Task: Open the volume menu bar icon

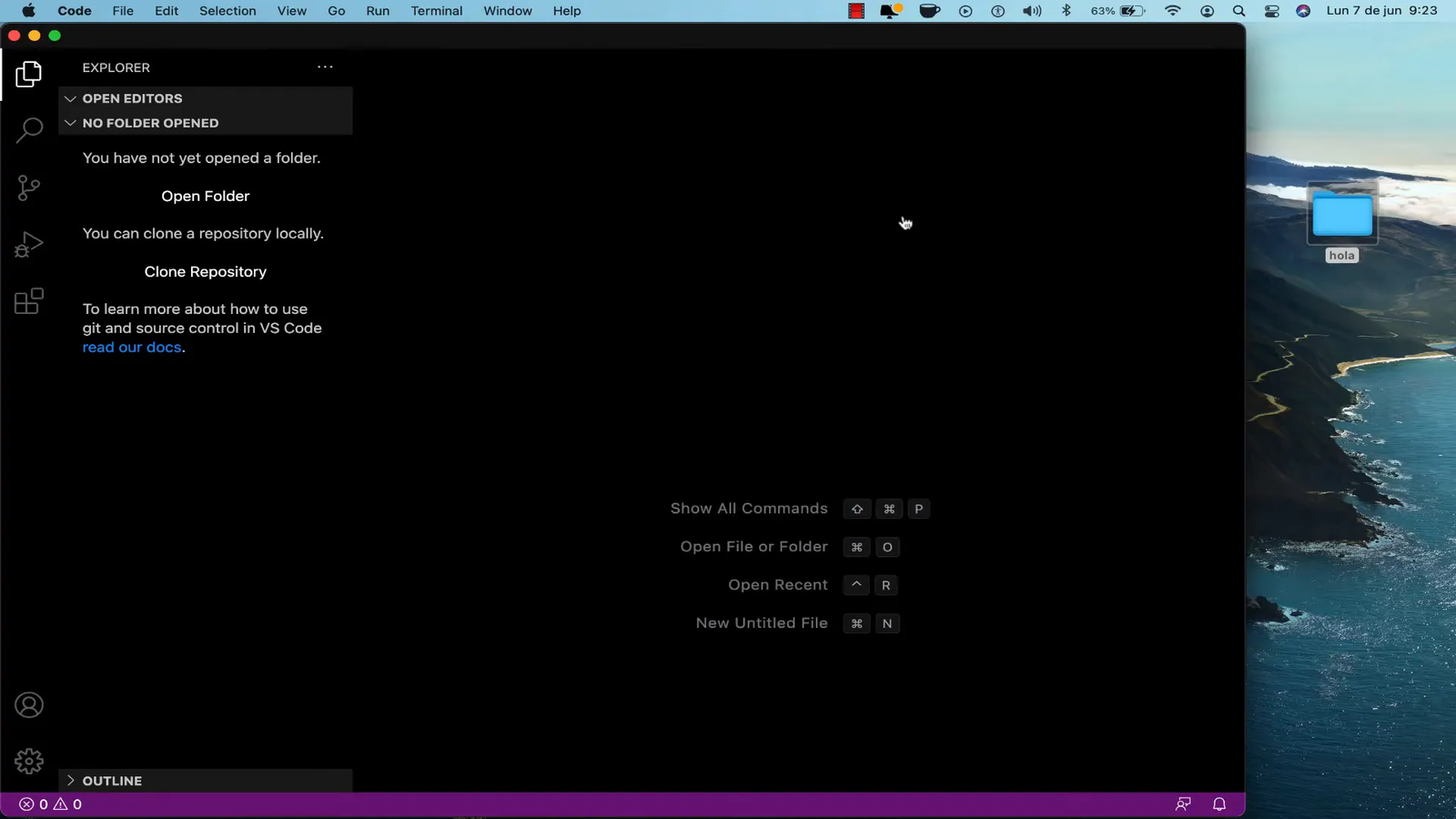Action: click(1032, 11)
